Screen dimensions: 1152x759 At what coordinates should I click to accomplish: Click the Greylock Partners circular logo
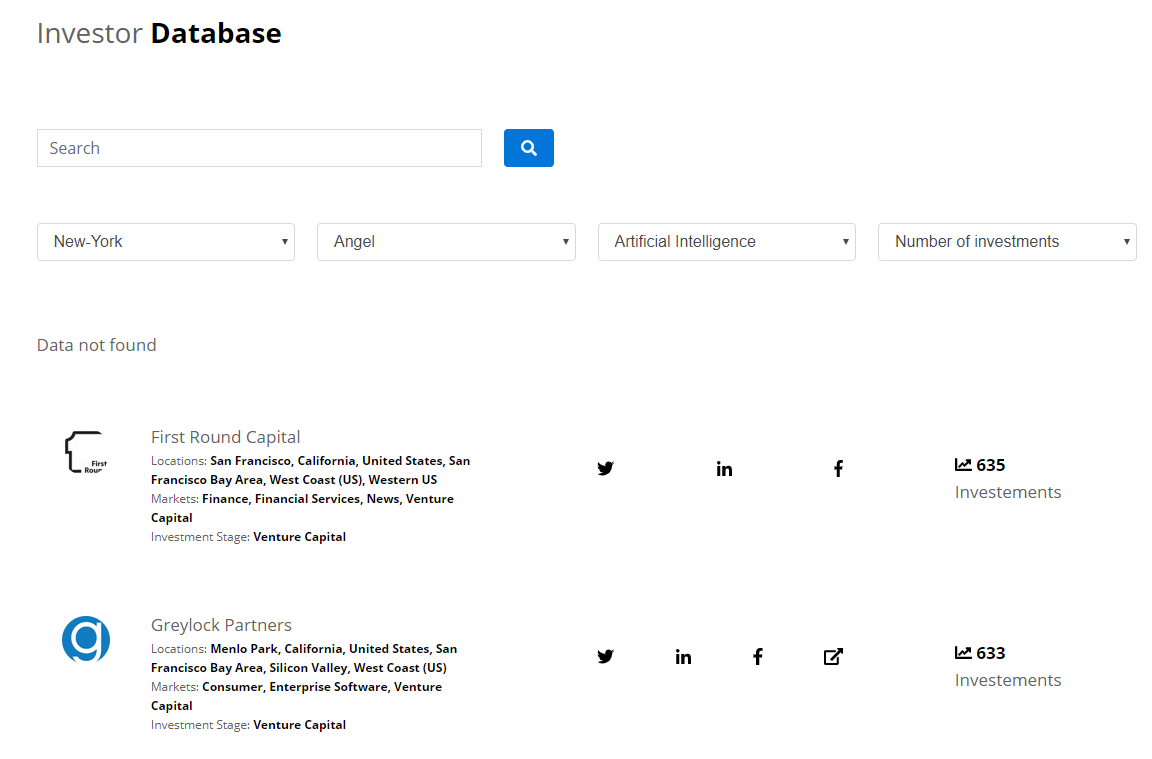point(86,639)
